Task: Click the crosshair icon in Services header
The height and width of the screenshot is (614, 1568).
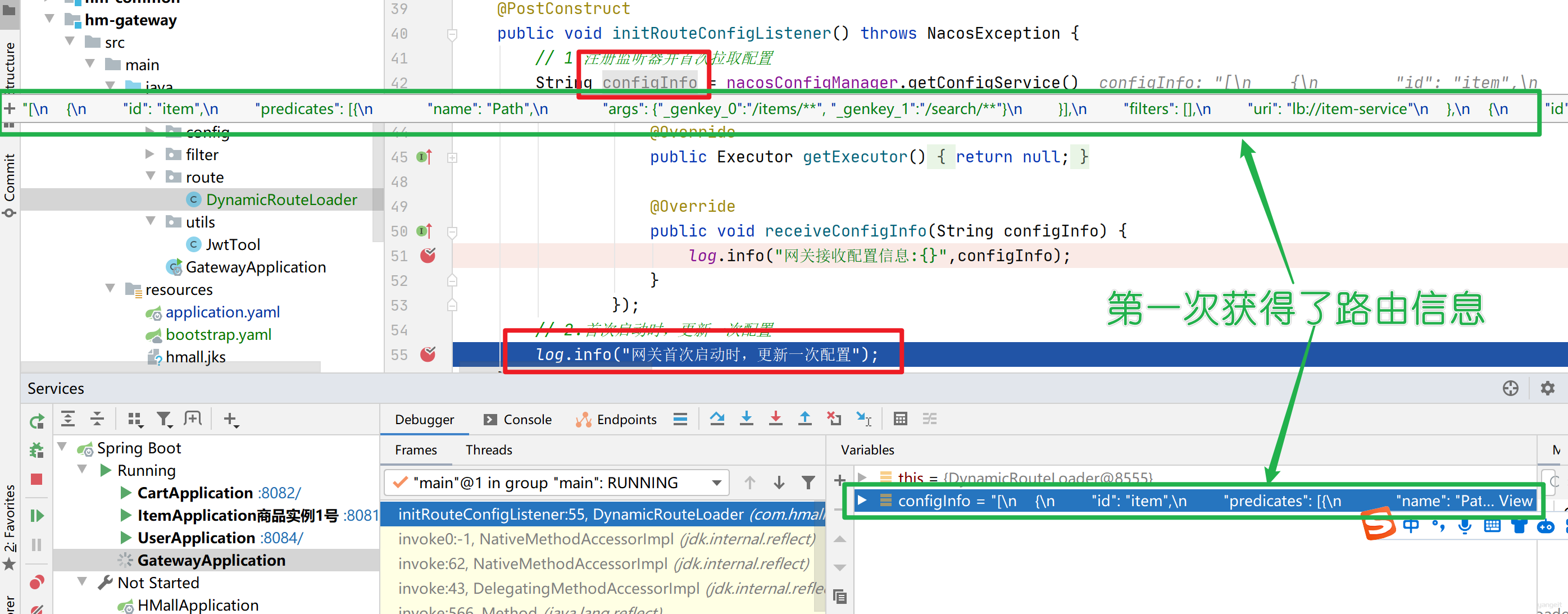Action: pyautogui.click(x=1510, y=388)
